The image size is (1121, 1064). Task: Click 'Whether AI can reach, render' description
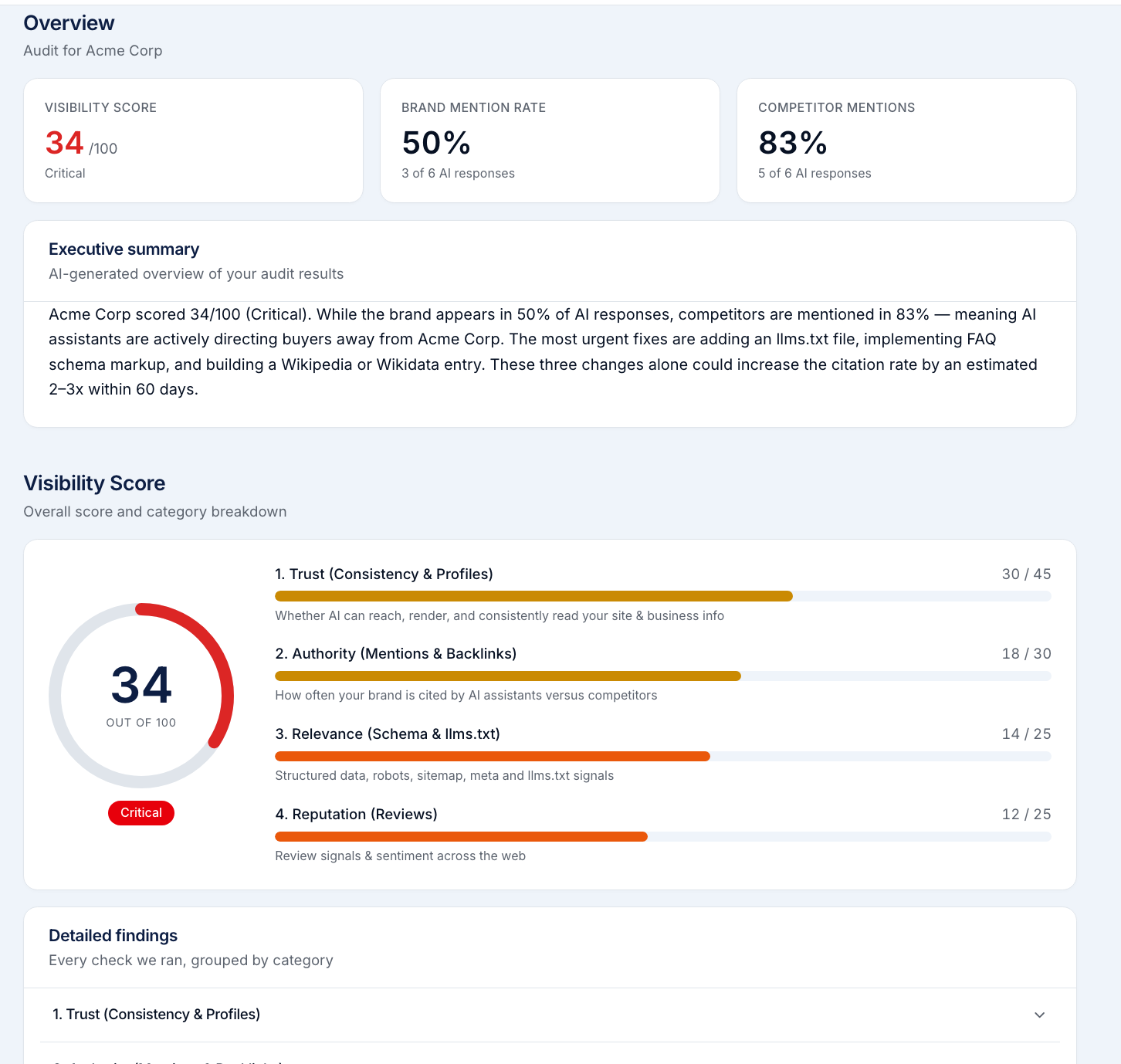pyautogui.click(x=500, y=616)
